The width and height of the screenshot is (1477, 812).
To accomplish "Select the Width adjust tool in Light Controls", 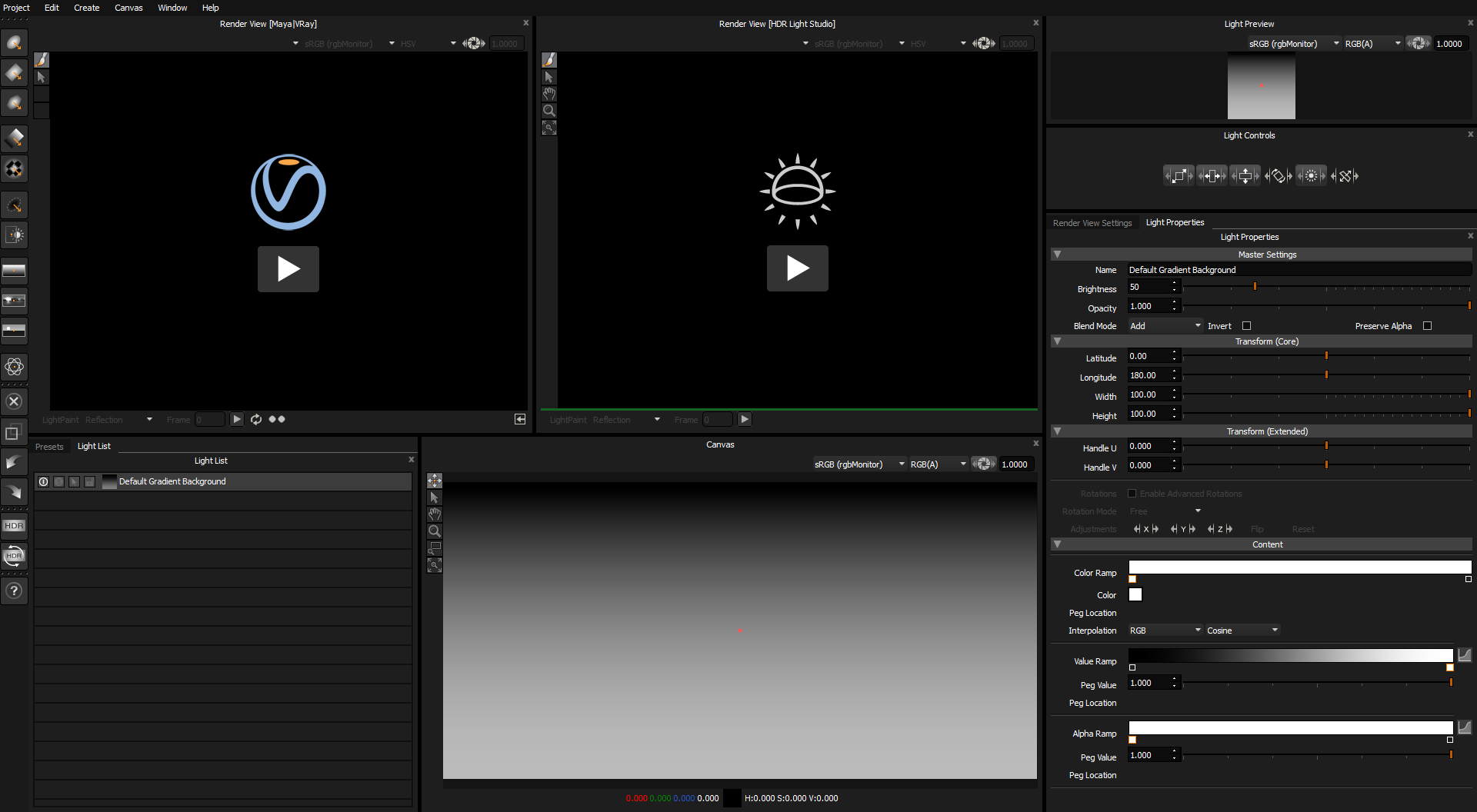I will [1212, 176].
